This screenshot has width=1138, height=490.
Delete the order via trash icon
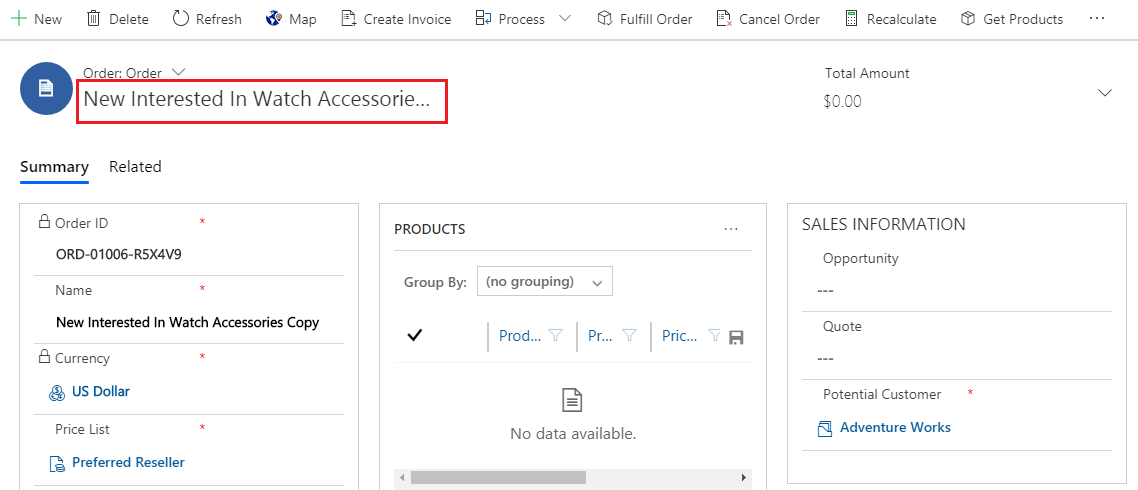click(93, 19)
